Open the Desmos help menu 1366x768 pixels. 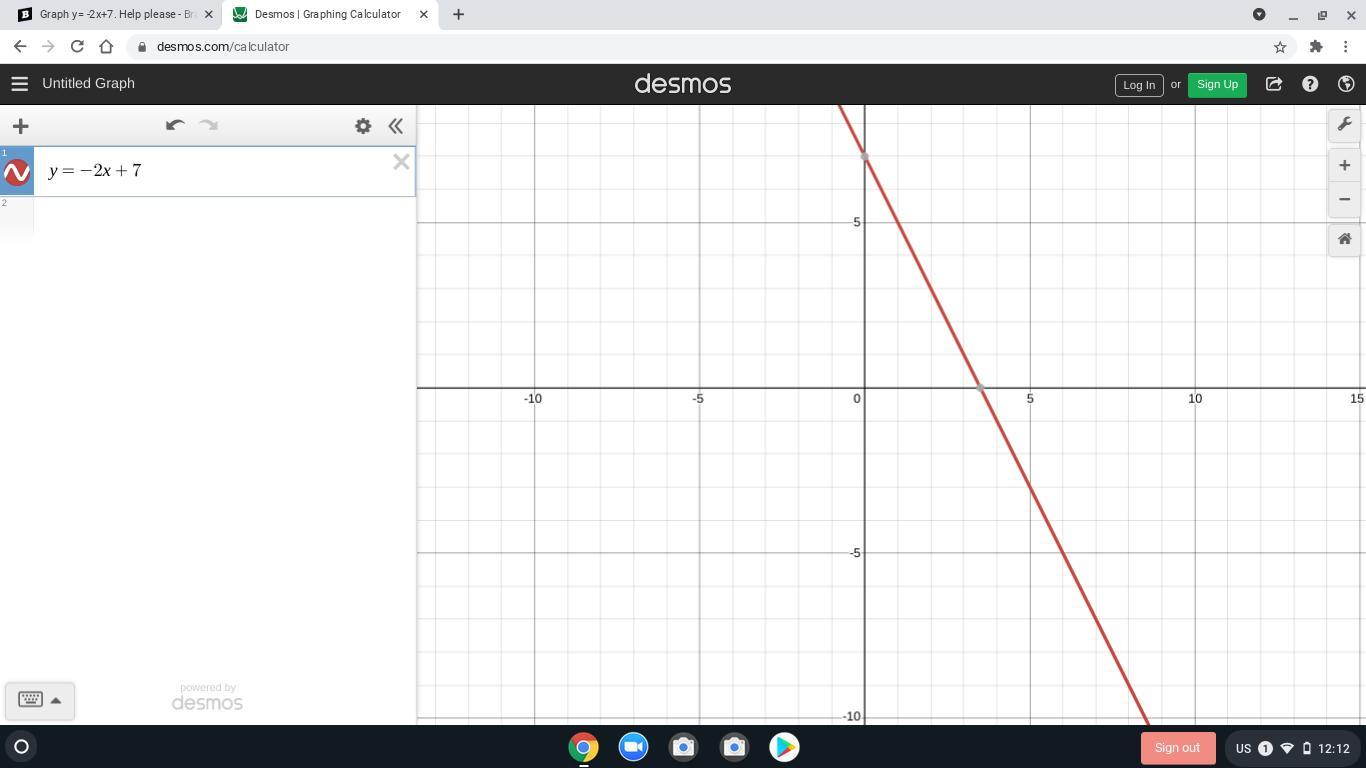tap(1310, 84)
